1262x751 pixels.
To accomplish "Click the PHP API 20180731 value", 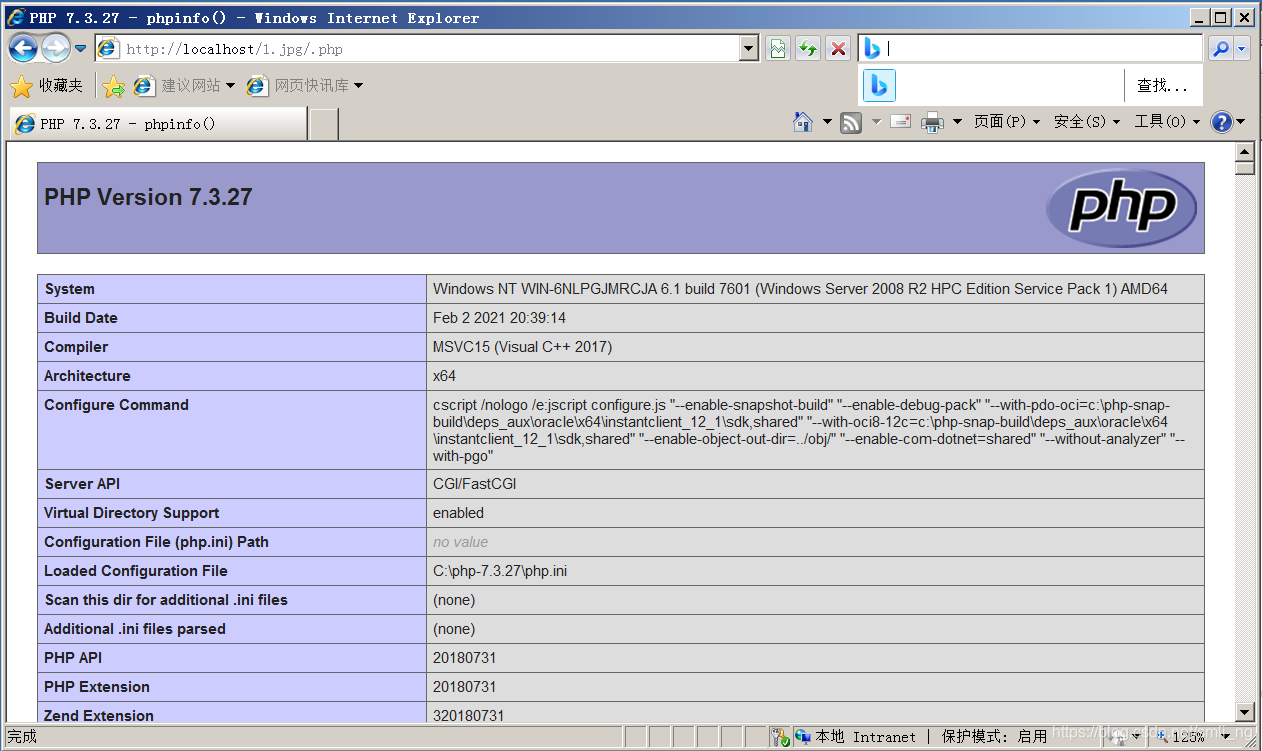I will pos(464,658).
